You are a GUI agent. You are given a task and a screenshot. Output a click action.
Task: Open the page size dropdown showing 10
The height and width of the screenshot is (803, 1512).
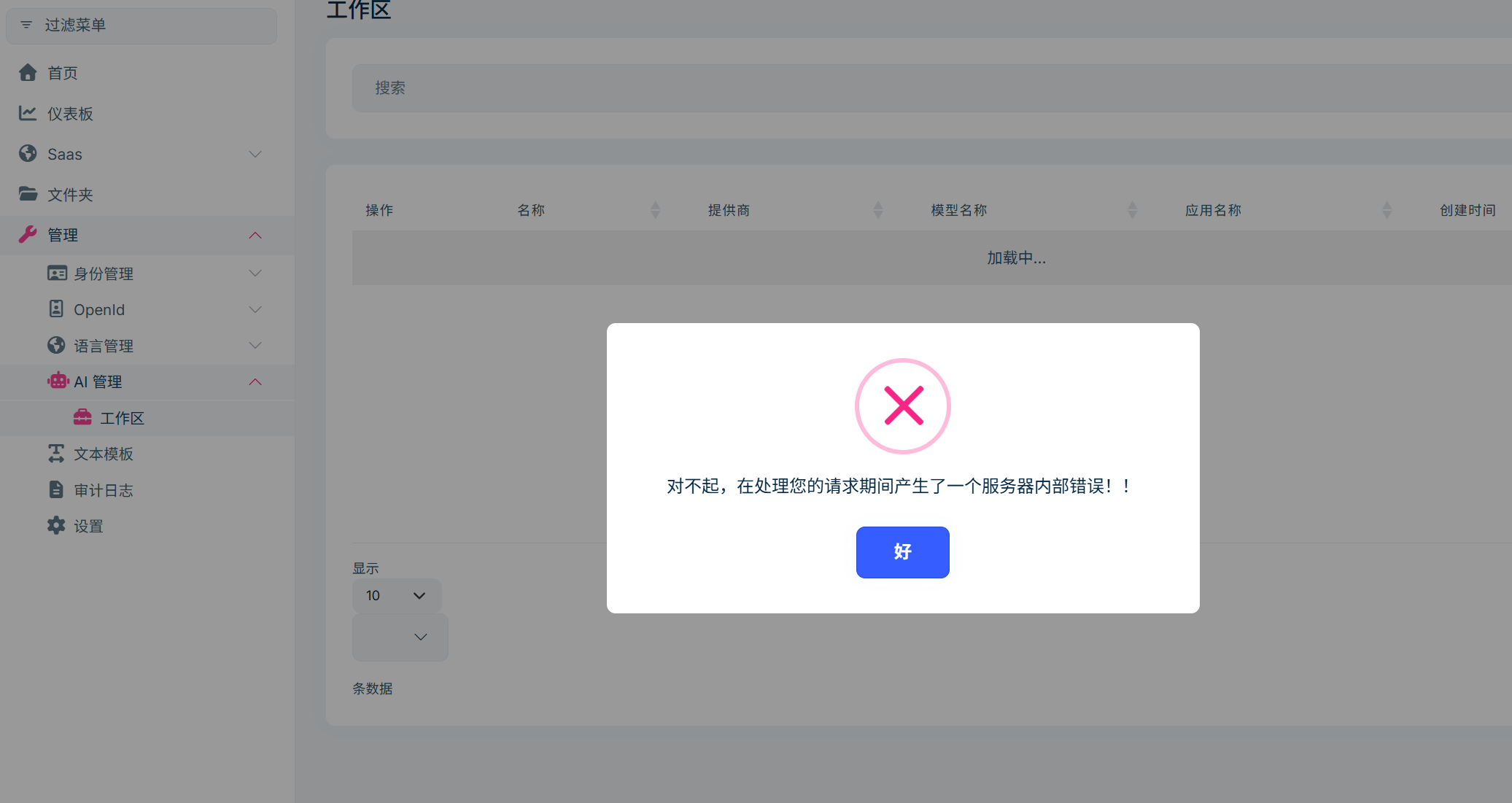(x=397, y=595)
